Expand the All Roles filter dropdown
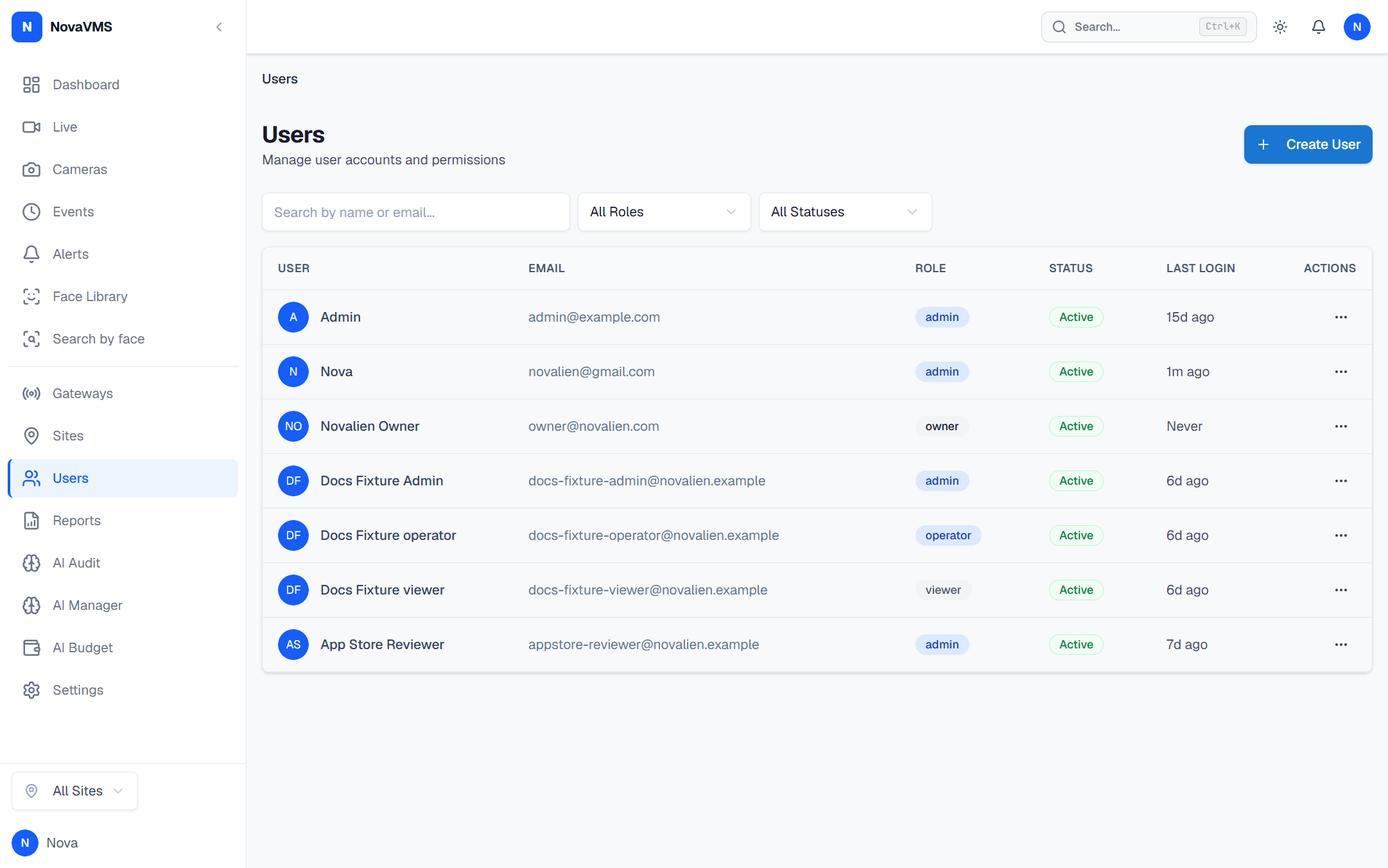This screenshot has width=1388, height=868. point(664,212)
